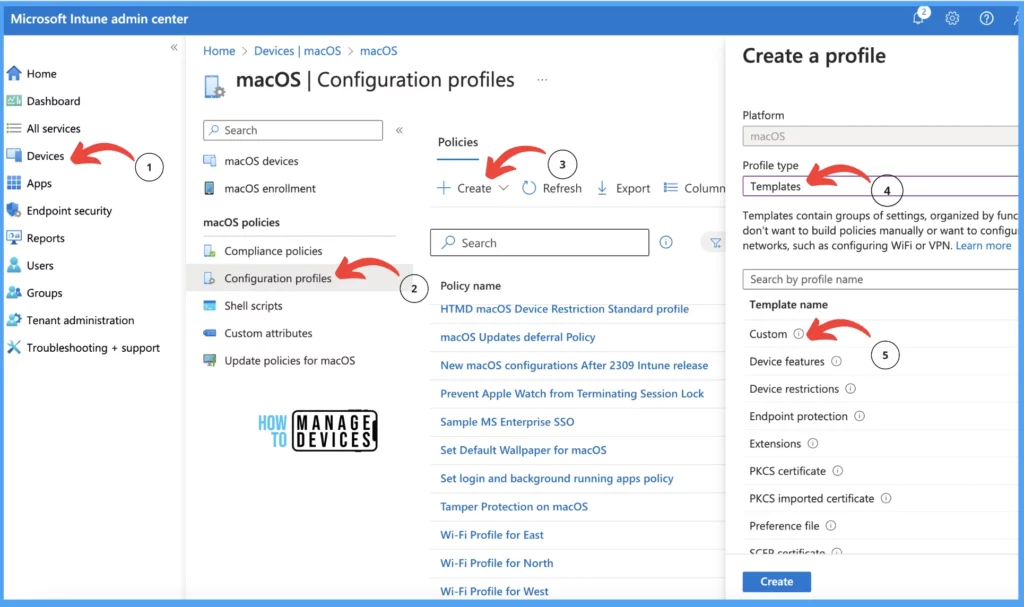The height and width of the screenshot is (607, 1024).
Task: Click info icon beside policy search
Action: 665,242
